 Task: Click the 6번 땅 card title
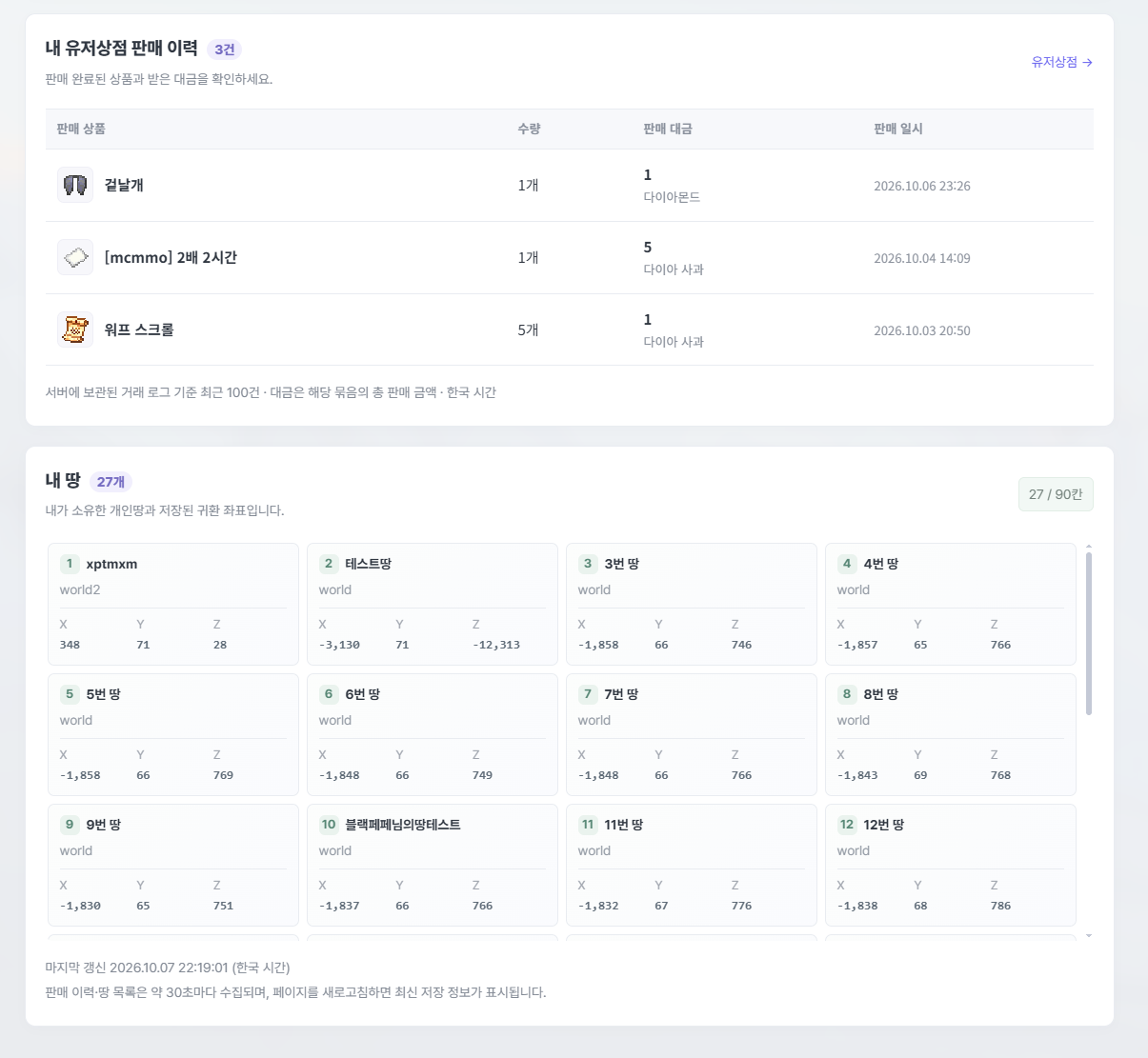click(x=362, y=694)
